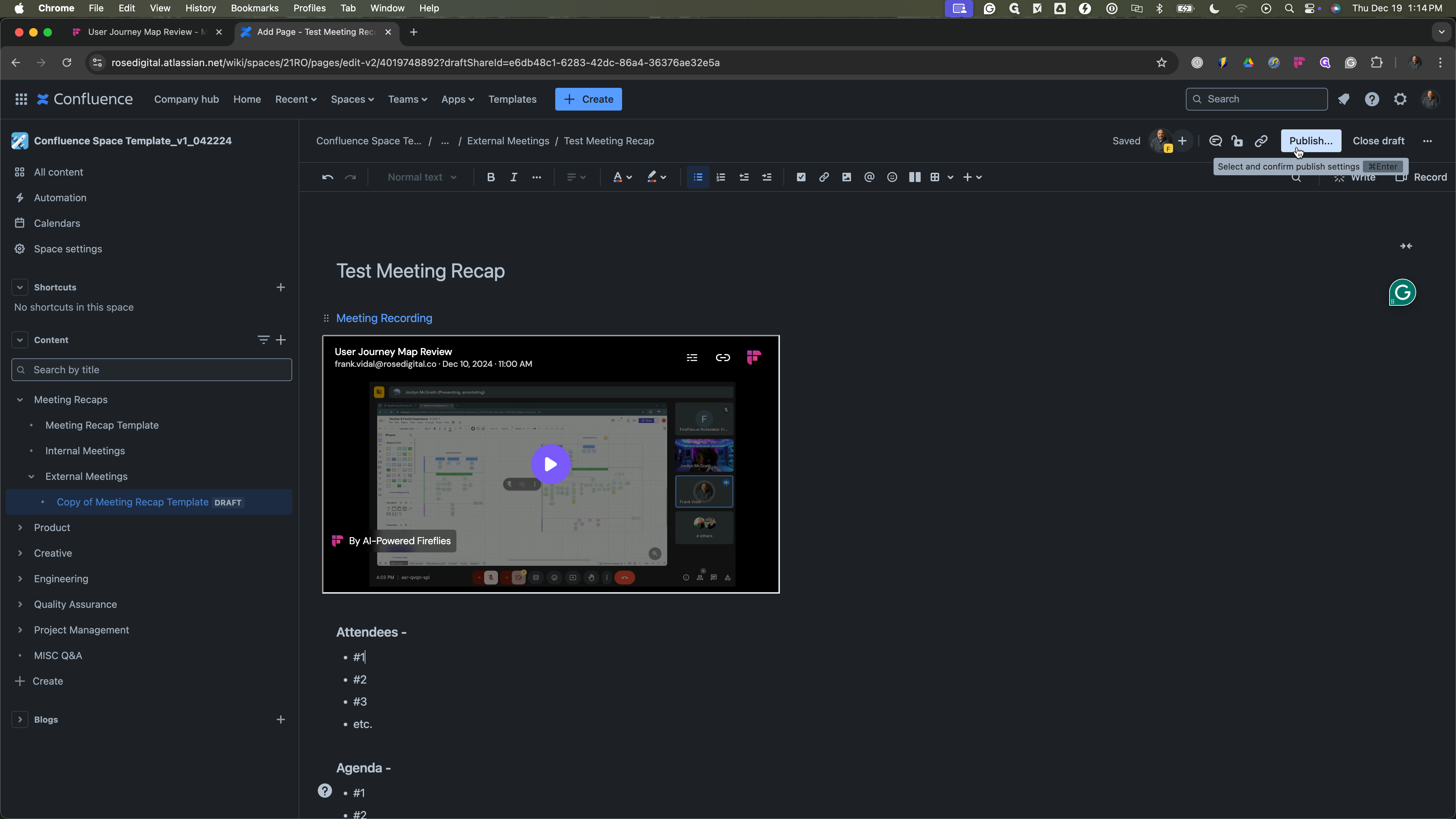This screenshot has width=1456, height=819.
Task: Open the Spaces dropdown menu
Action: click(x=352, y=100)
